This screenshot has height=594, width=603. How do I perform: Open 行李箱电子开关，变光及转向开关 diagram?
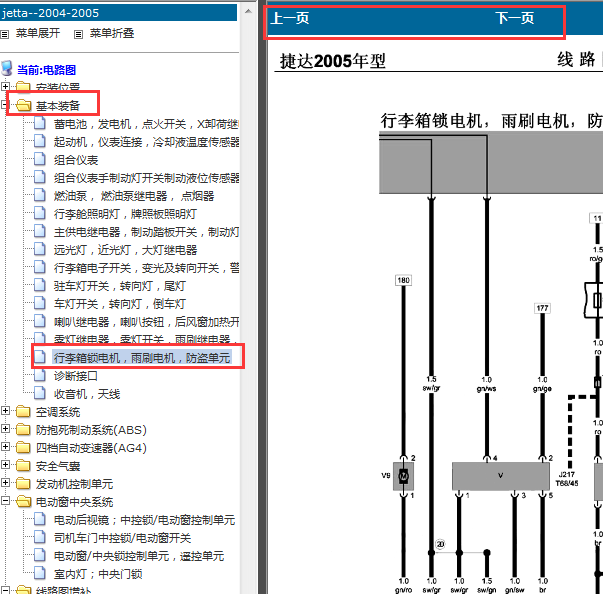point(146,268)
